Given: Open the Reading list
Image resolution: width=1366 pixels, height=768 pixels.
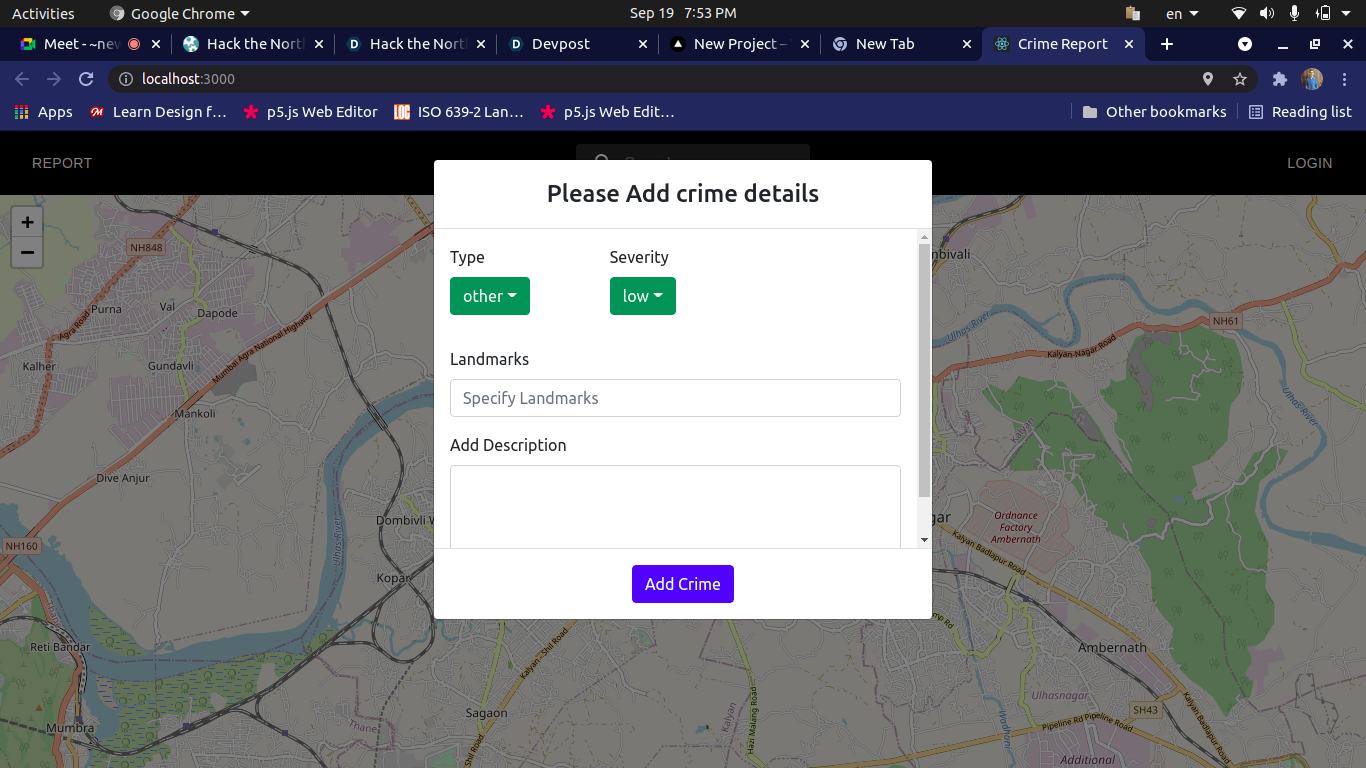Looking at the screenshot, I should point(1300,112).
